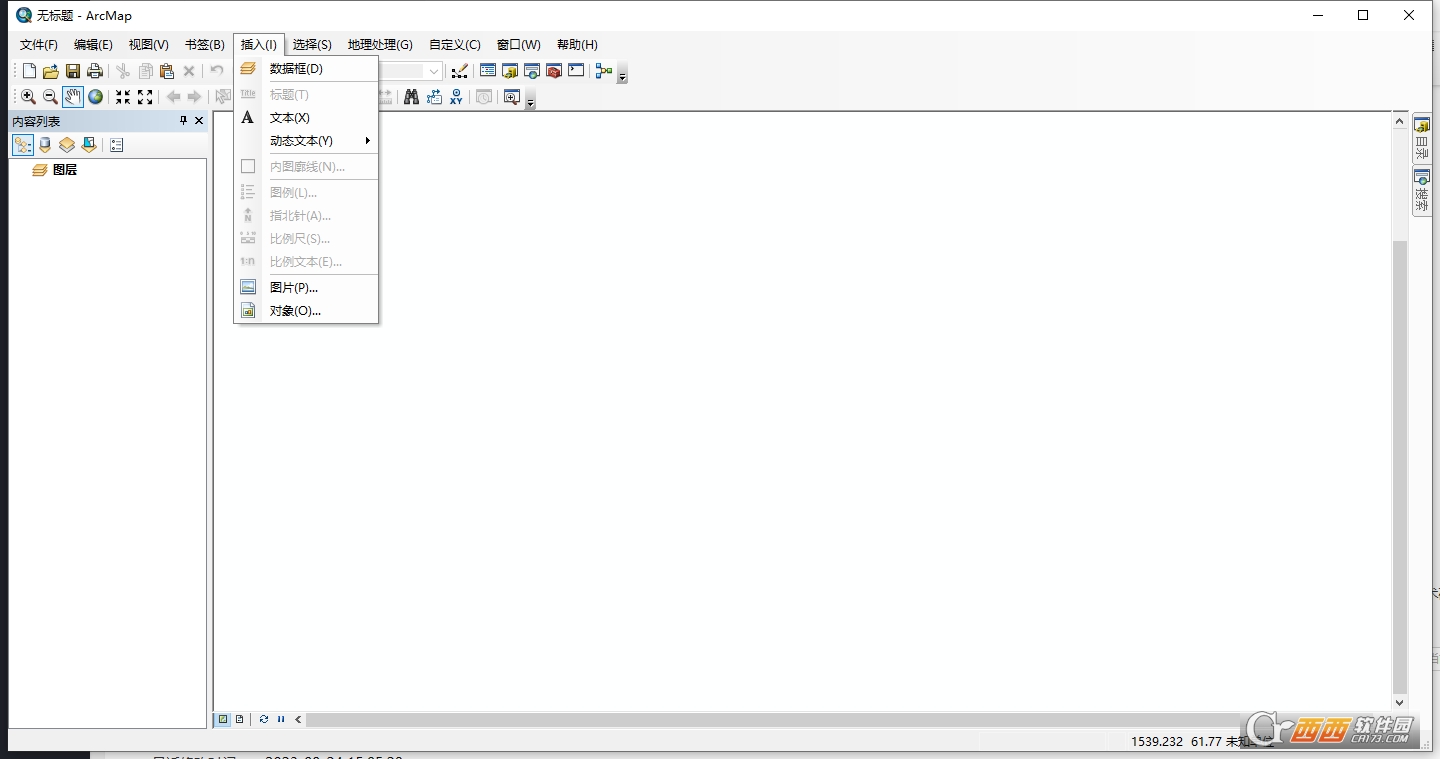Click the Fixed Zoom In icon
The height and width of the screenshot is (759, 1440).
coord(123,97)
